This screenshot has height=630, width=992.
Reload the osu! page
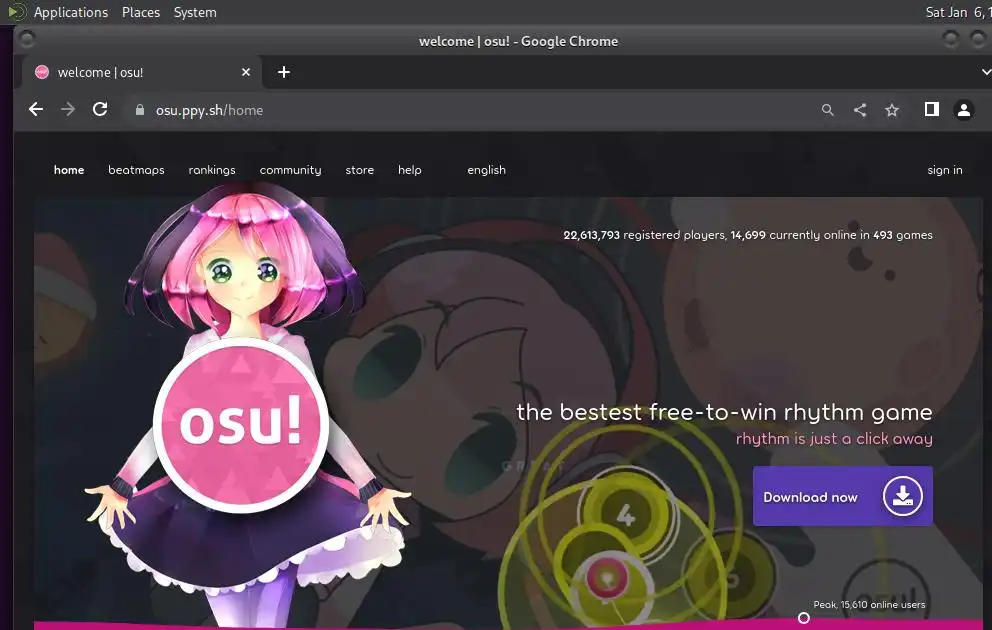[100, 109]
